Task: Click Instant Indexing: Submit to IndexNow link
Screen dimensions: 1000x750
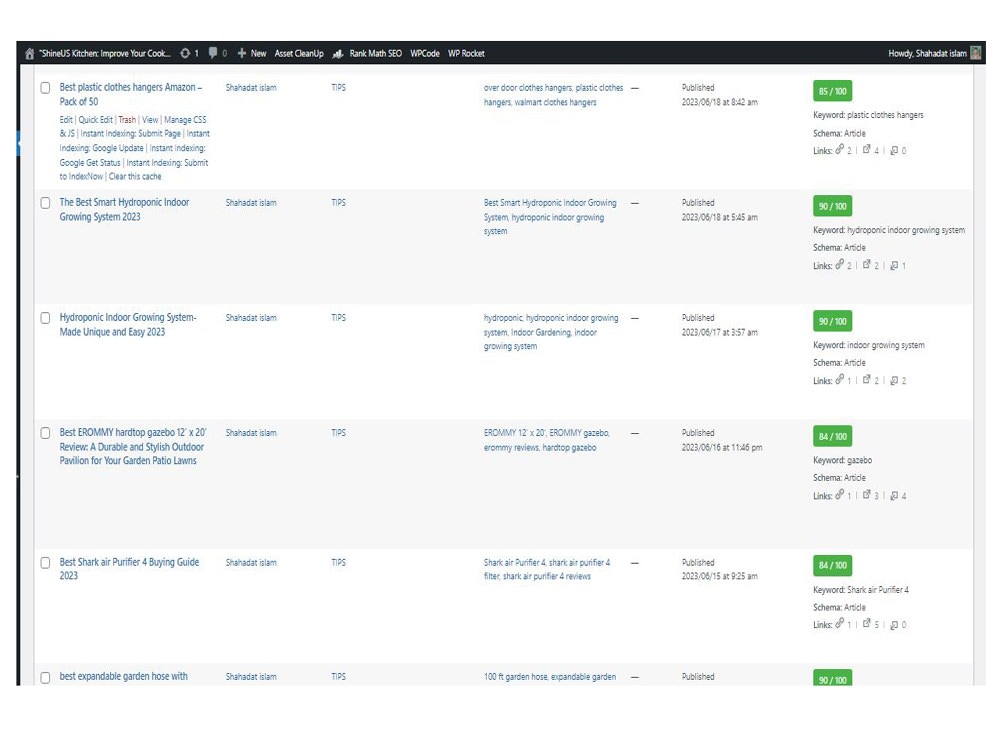Action: click(x=134, y=170)
